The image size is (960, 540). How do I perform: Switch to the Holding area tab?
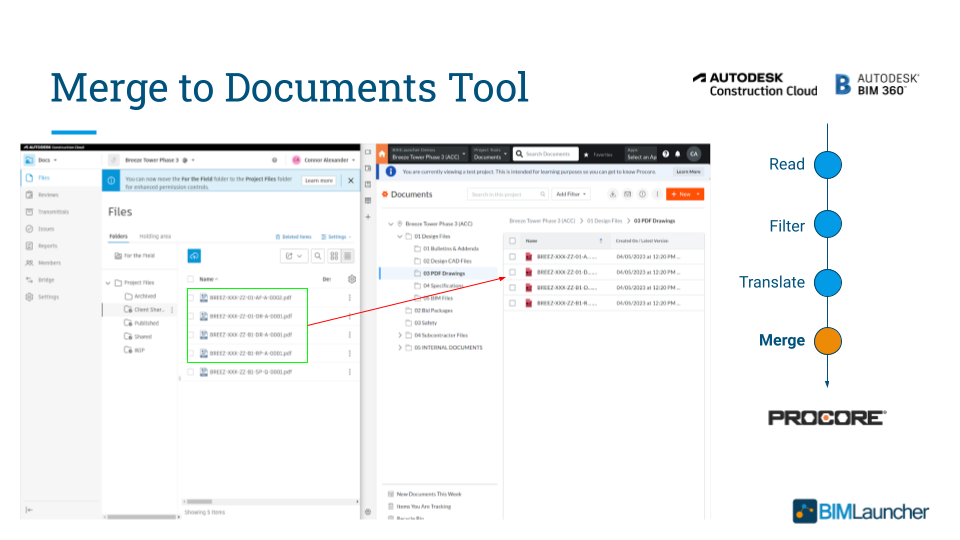pos(155,236)
